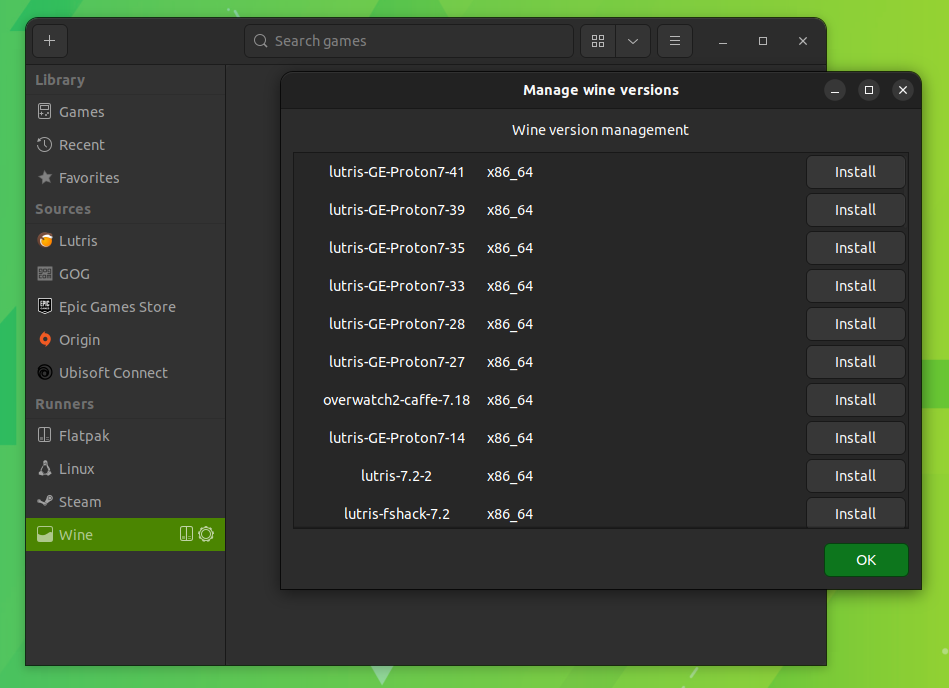Select the Origin source
The image size is (949, 688).
click(x=125, y=340)
